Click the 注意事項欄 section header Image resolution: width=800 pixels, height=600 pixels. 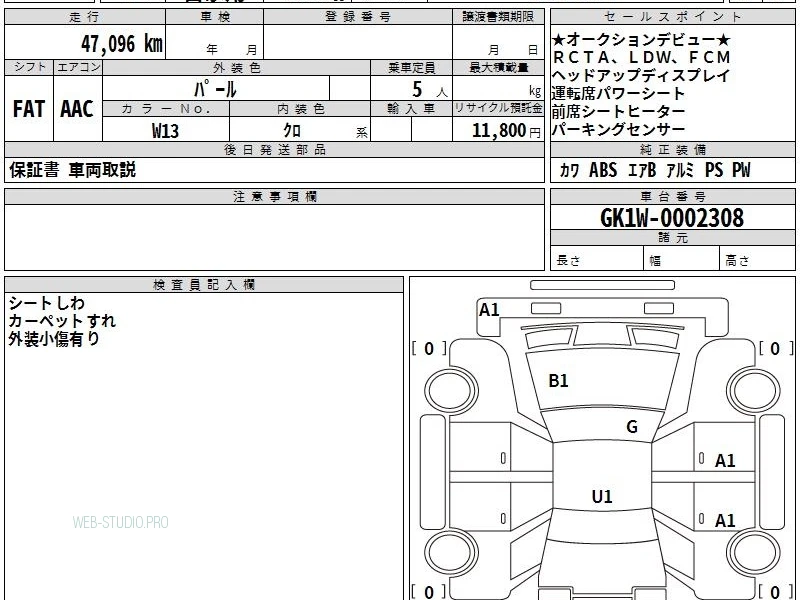pyautogui.click(x=274, y=196)
